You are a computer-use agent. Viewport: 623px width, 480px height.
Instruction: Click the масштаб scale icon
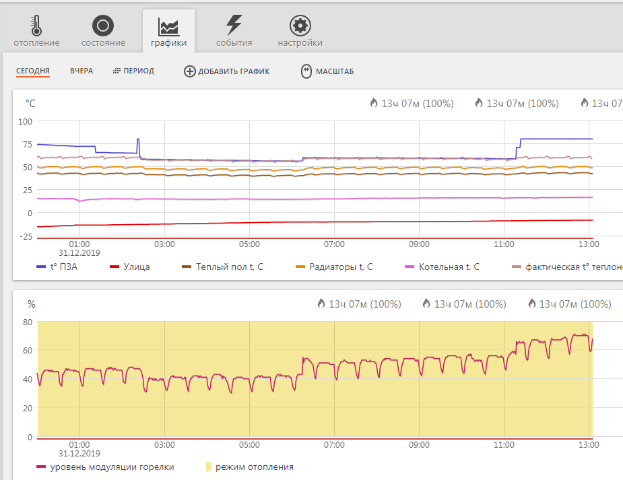click(x=306, y=72)
